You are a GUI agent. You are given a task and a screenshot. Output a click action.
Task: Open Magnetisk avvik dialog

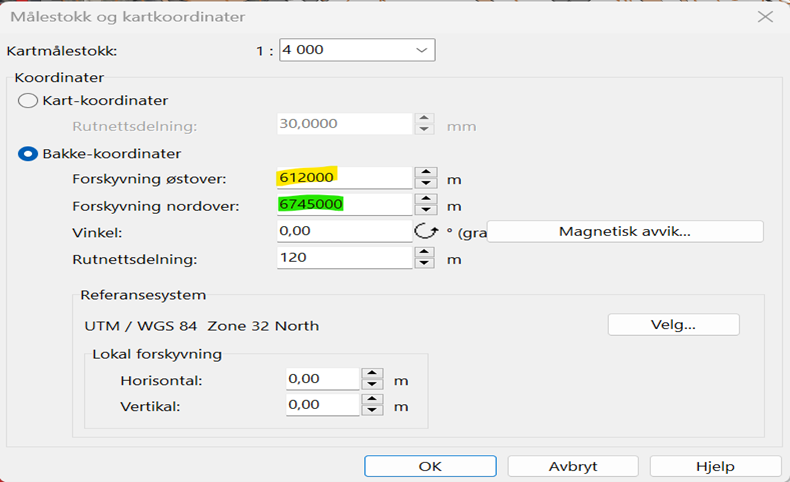(625, 232)
